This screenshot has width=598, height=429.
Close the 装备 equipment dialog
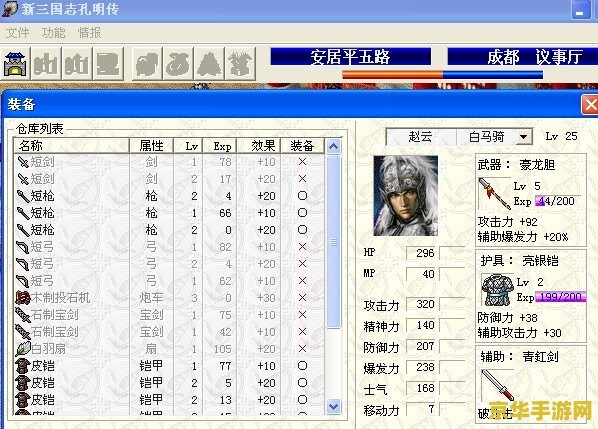click(590, 104)
